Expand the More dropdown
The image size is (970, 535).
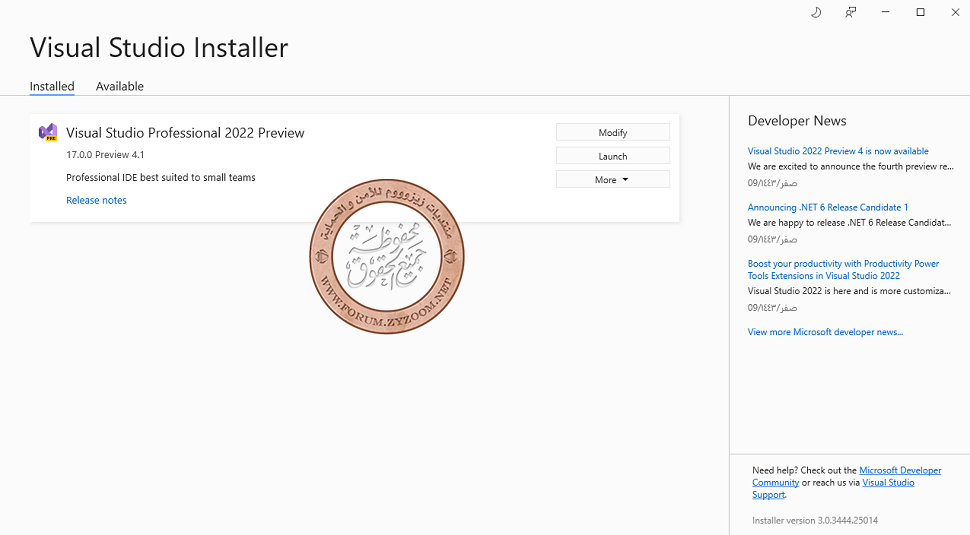coord(612,179)
